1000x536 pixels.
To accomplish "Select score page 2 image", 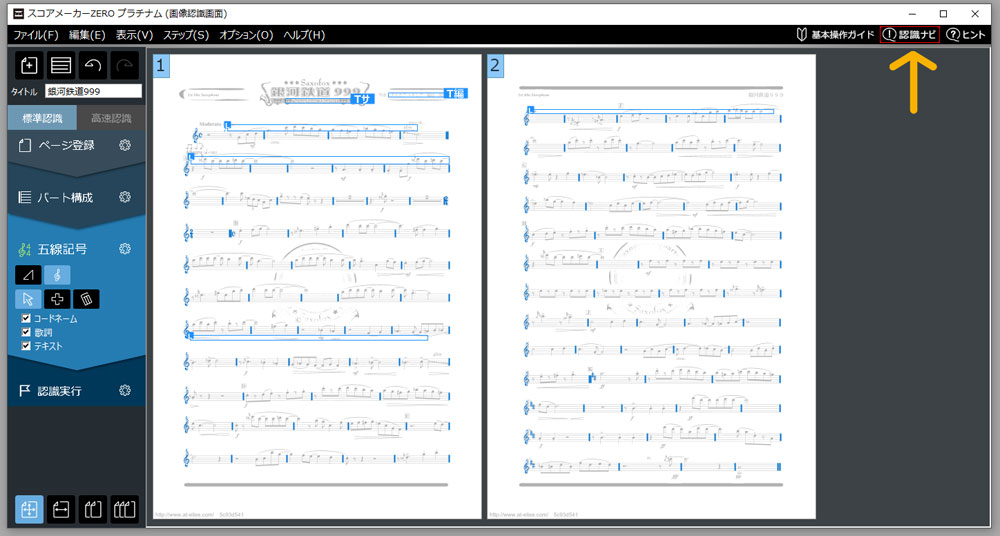I will (x=652, y=287).
